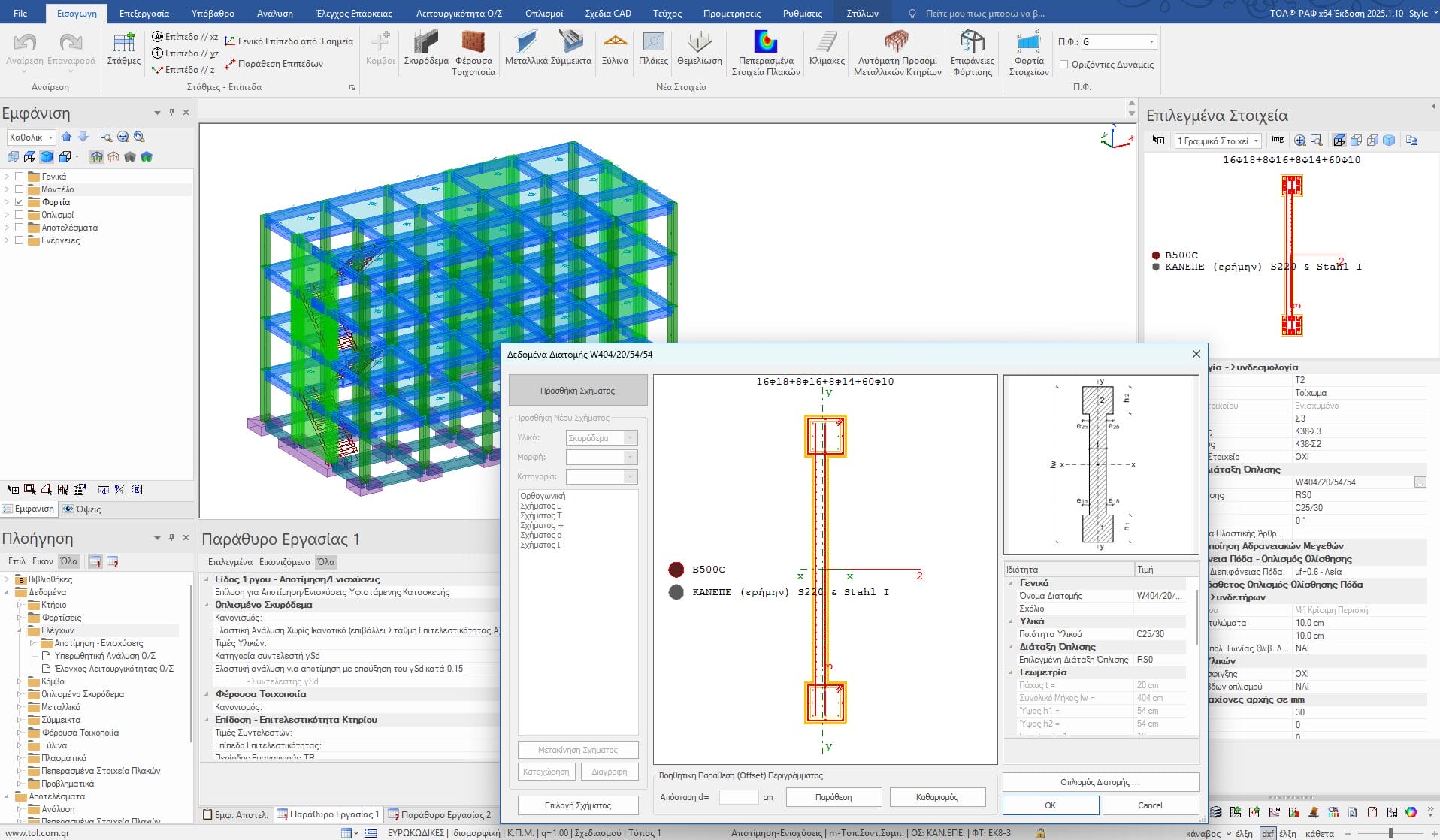This screenshot has width=1440, height=840.
Task: Switch to the Ανάλυση ribbon tab
Action: pos(274,14)
